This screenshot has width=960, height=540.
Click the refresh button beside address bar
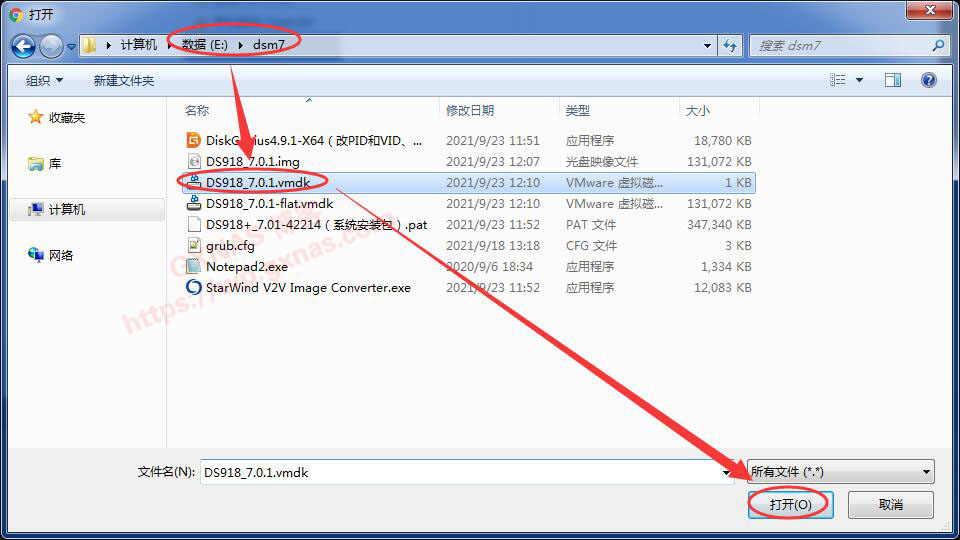tap(730, 46)
